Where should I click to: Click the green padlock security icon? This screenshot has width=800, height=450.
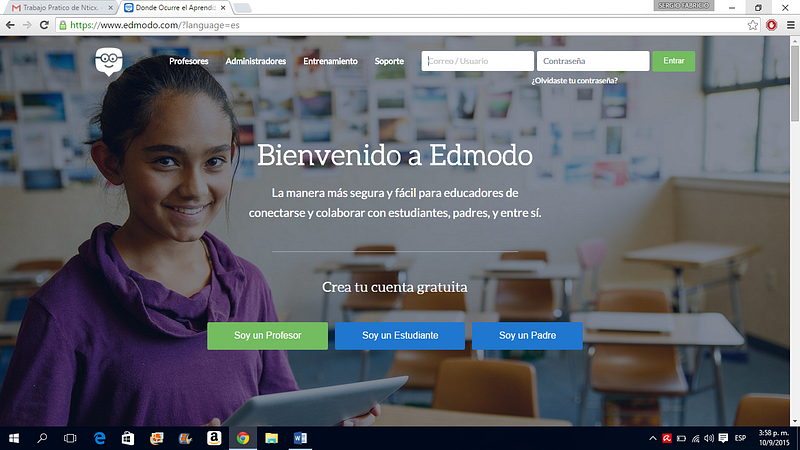pyautogui.click(x=63, y=25)
